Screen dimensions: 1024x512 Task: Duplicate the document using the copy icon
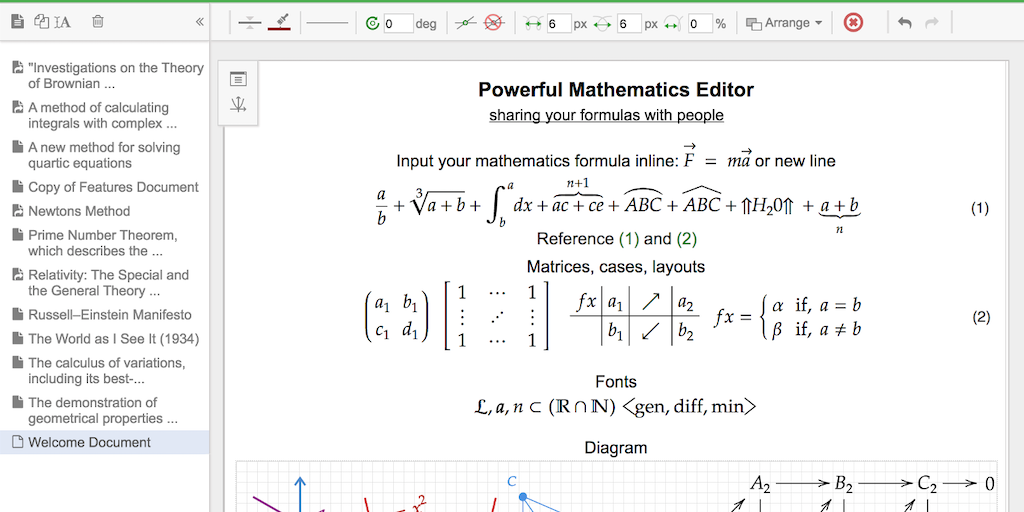[x=41, y=22]
